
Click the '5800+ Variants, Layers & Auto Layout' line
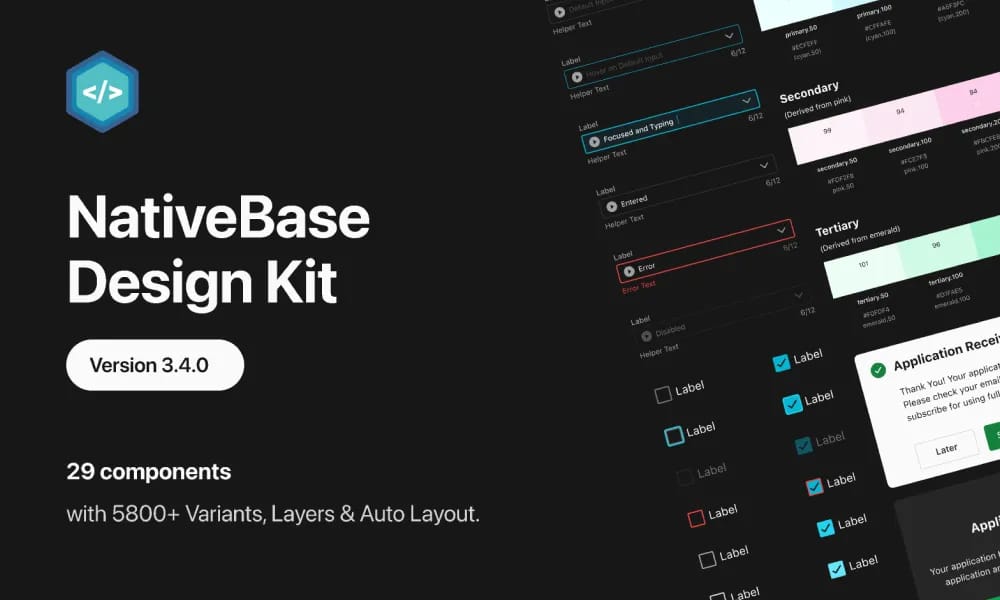point(296,514)
